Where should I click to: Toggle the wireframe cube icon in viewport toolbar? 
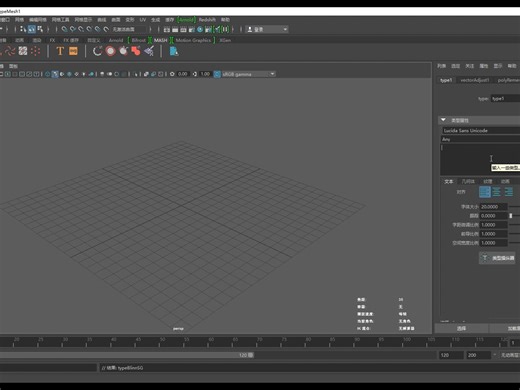(x=47, y=74)
